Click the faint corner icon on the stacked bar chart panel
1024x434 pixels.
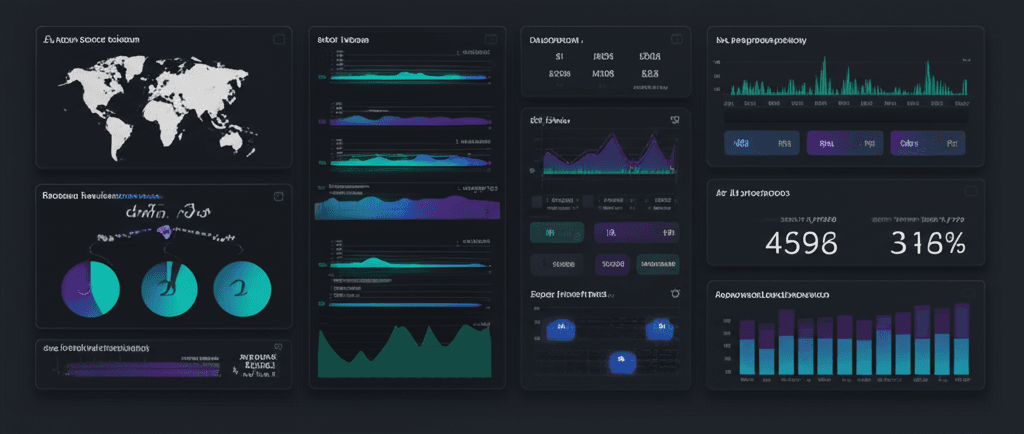(971, 293)
